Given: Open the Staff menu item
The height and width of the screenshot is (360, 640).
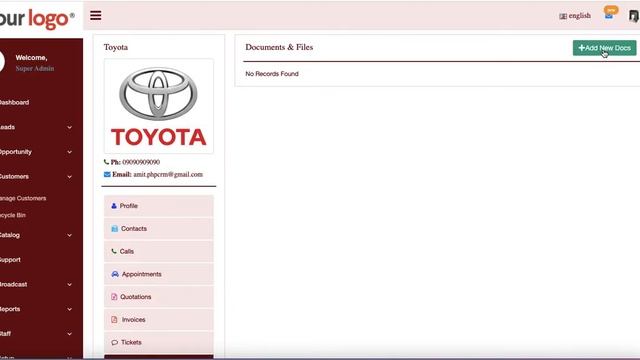Looking at the screenshot, I should point(5,334).
